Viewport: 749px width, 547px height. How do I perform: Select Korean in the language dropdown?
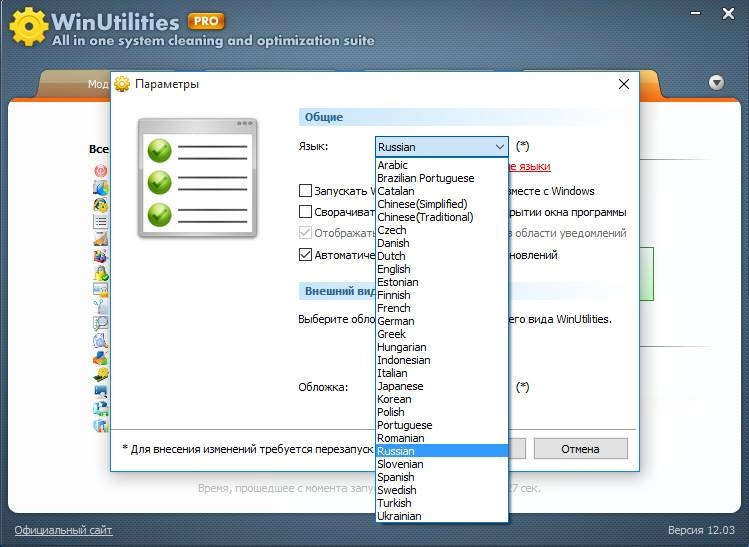(x=441, y=399)
